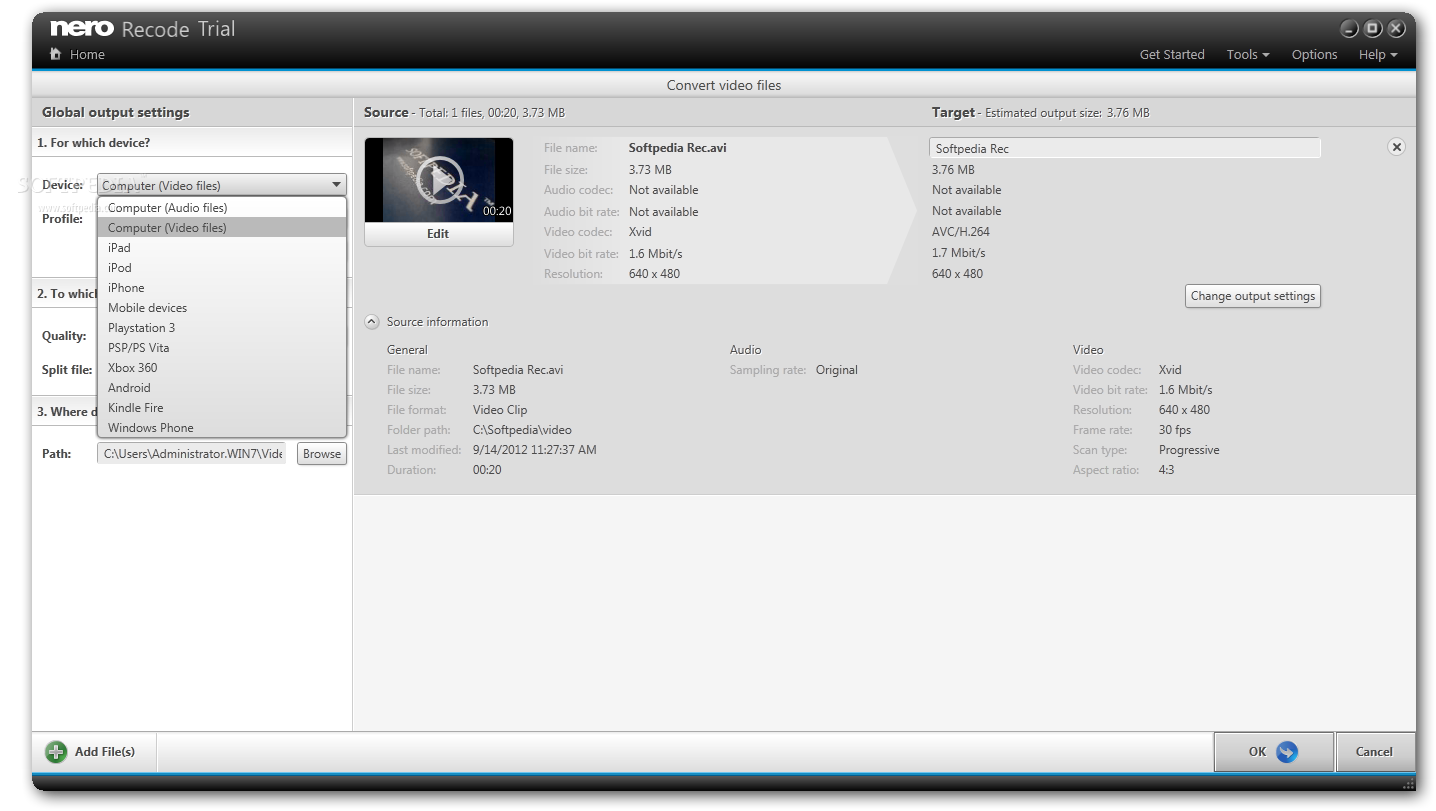The height and width of the screenshot is (811, 1436).
Task: Choose Windows Phone from the device list
Action: [222, 428]
